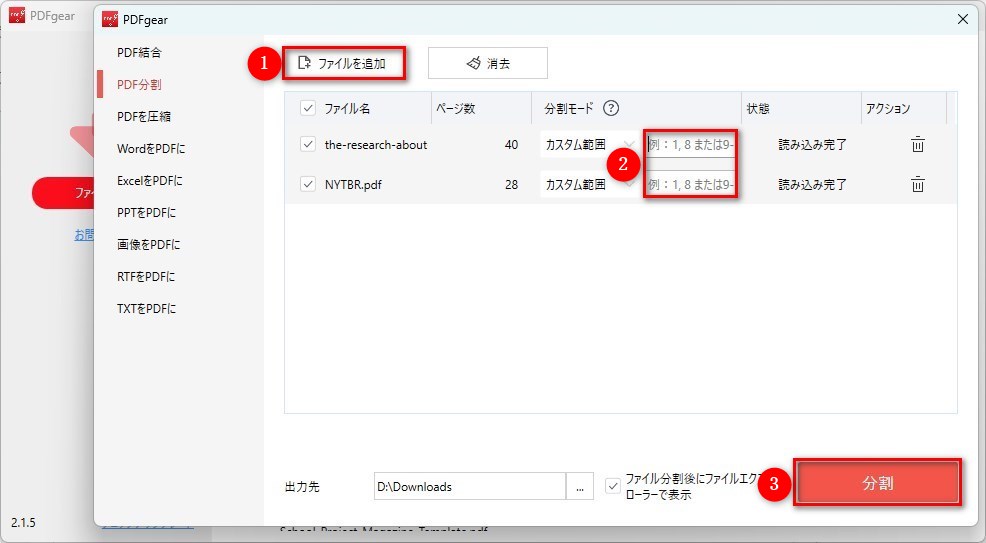This screenshot has height=543, width=986.
Task: Open TXTをPDFに in the sidebar
Action: (x=147, y=309)
